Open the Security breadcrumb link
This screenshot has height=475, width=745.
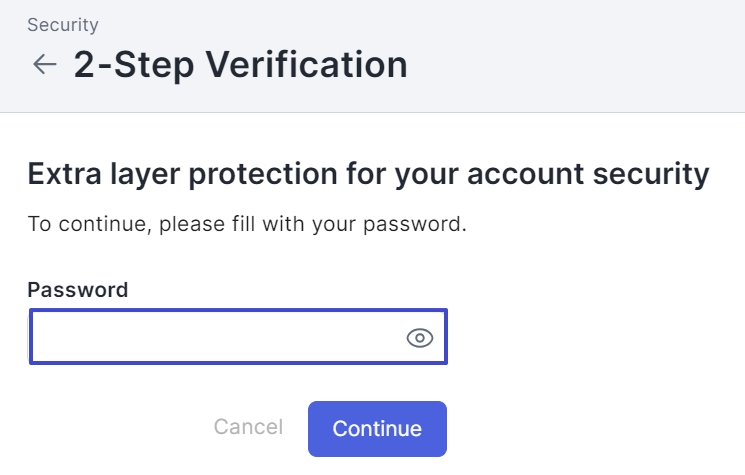(63, 25)
